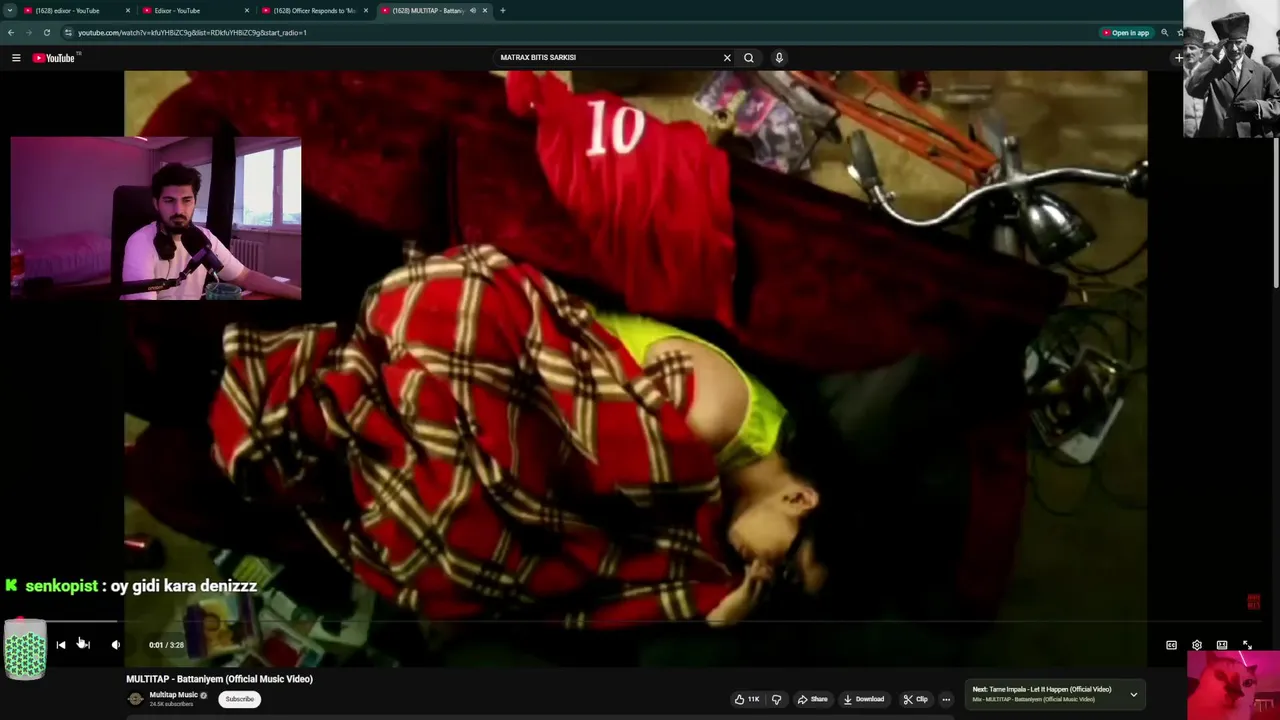The width and height of the screenshot is (1280, 720).
Task: Go to YouTube home via logo
Action: 54,58
